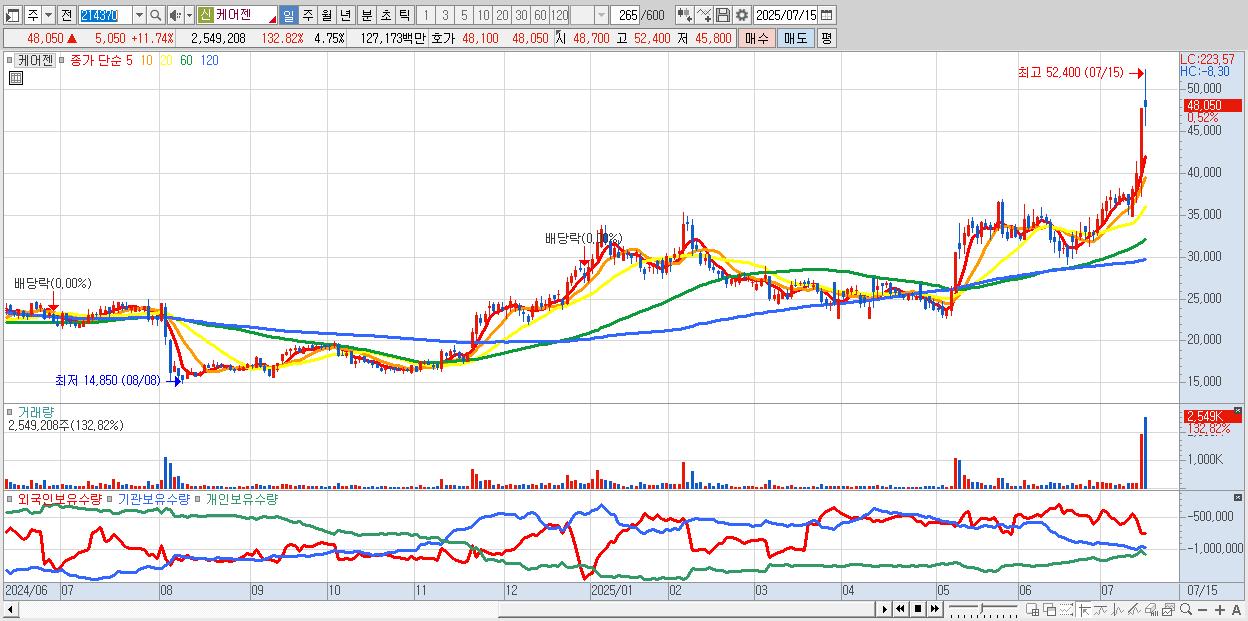Adjust the chart zoom slider
Screen dimensions: 1248x621
tap(982, 608)
